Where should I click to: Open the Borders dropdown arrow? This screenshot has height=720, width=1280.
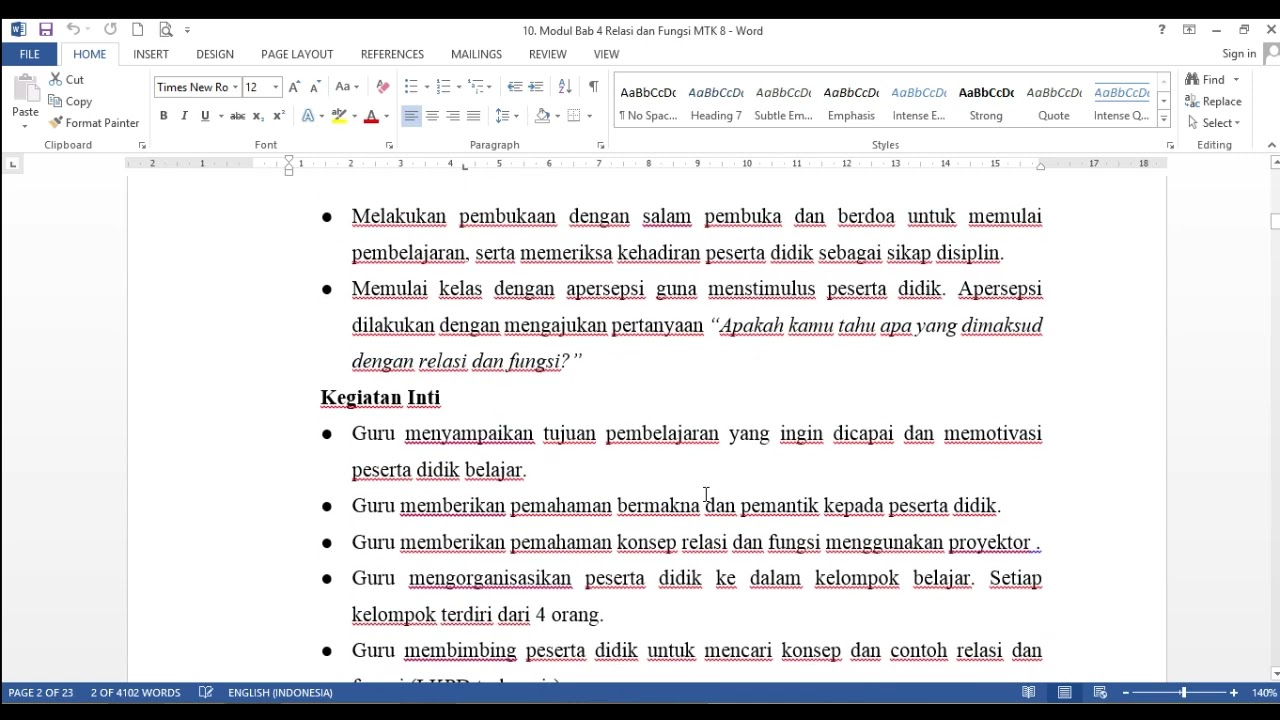pyautogui.click(x=589, y=116)
